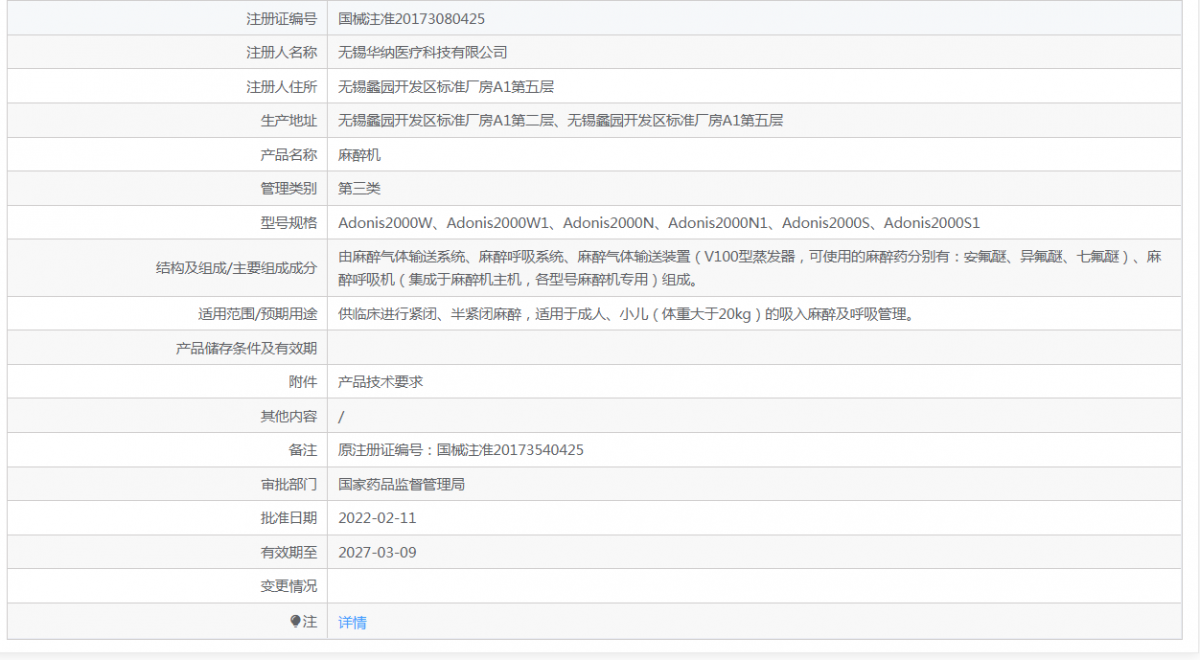1200x660 pixels.
Task: Click the 批准日期 label
Action: (x=289, y=518)
